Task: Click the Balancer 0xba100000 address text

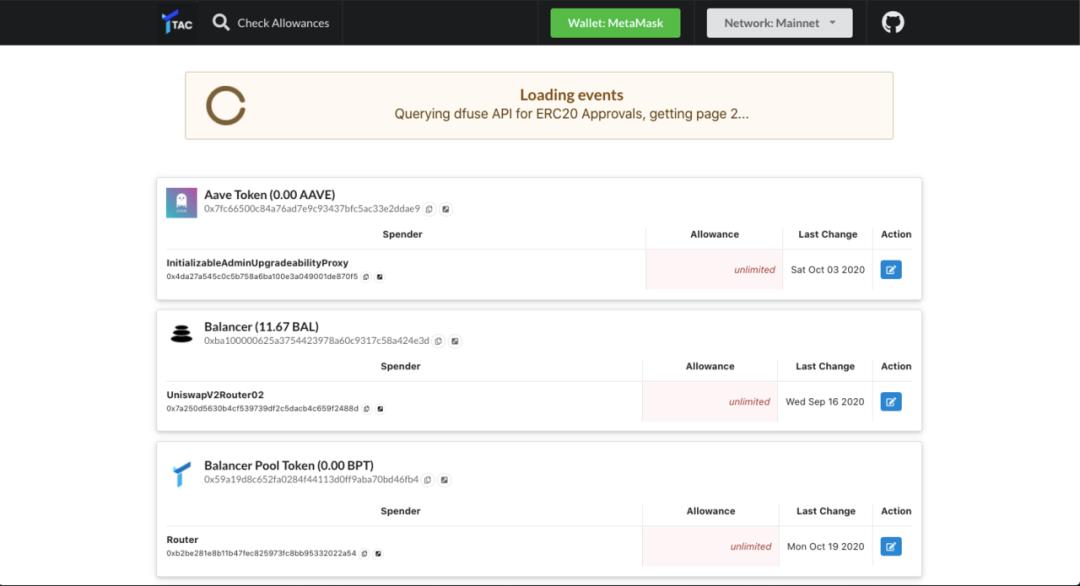Action: coord(316,341)
